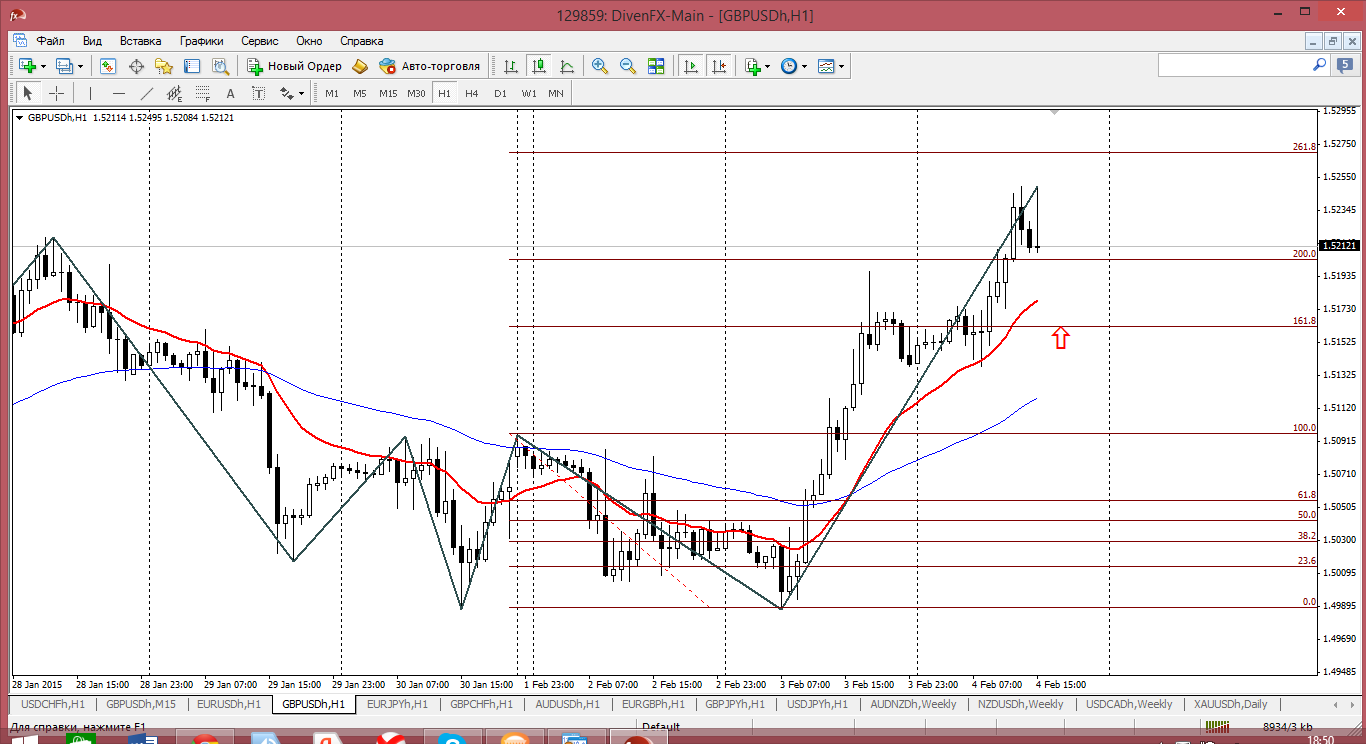Select the H4 timeframe button

click(x=472, y=93)
